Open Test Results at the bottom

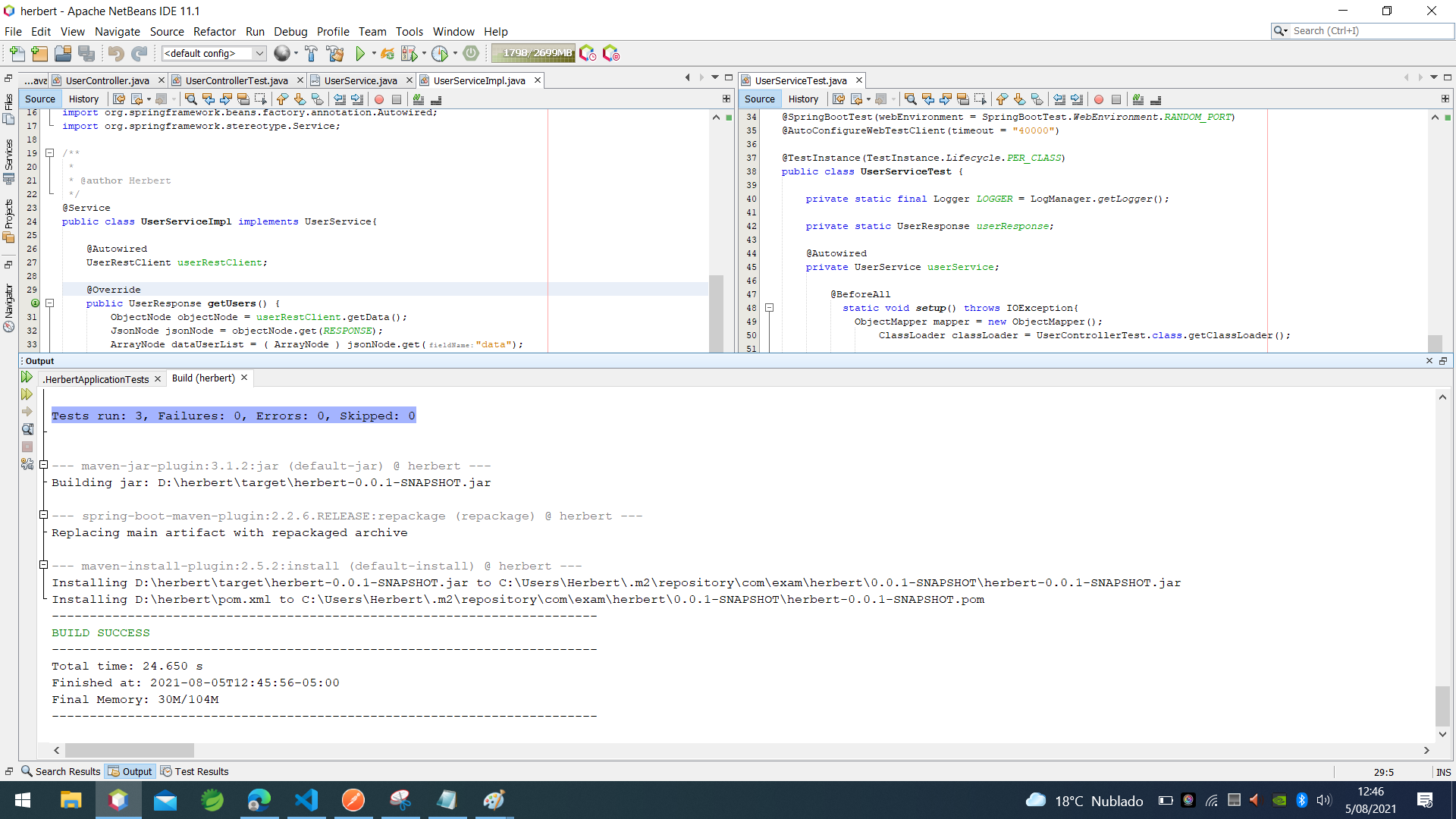pos(201,771)
